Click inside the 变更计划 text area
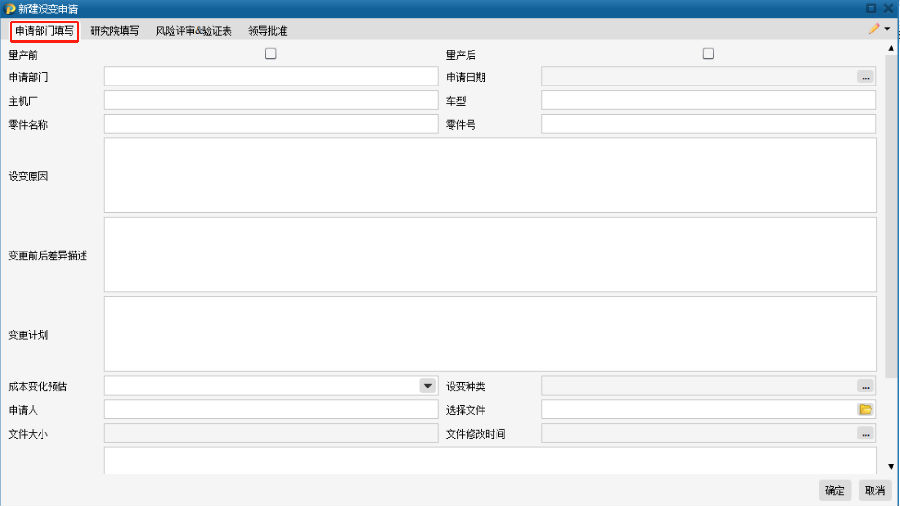The image size is (900, 506). pyautogui.click(x=490, y=334)
